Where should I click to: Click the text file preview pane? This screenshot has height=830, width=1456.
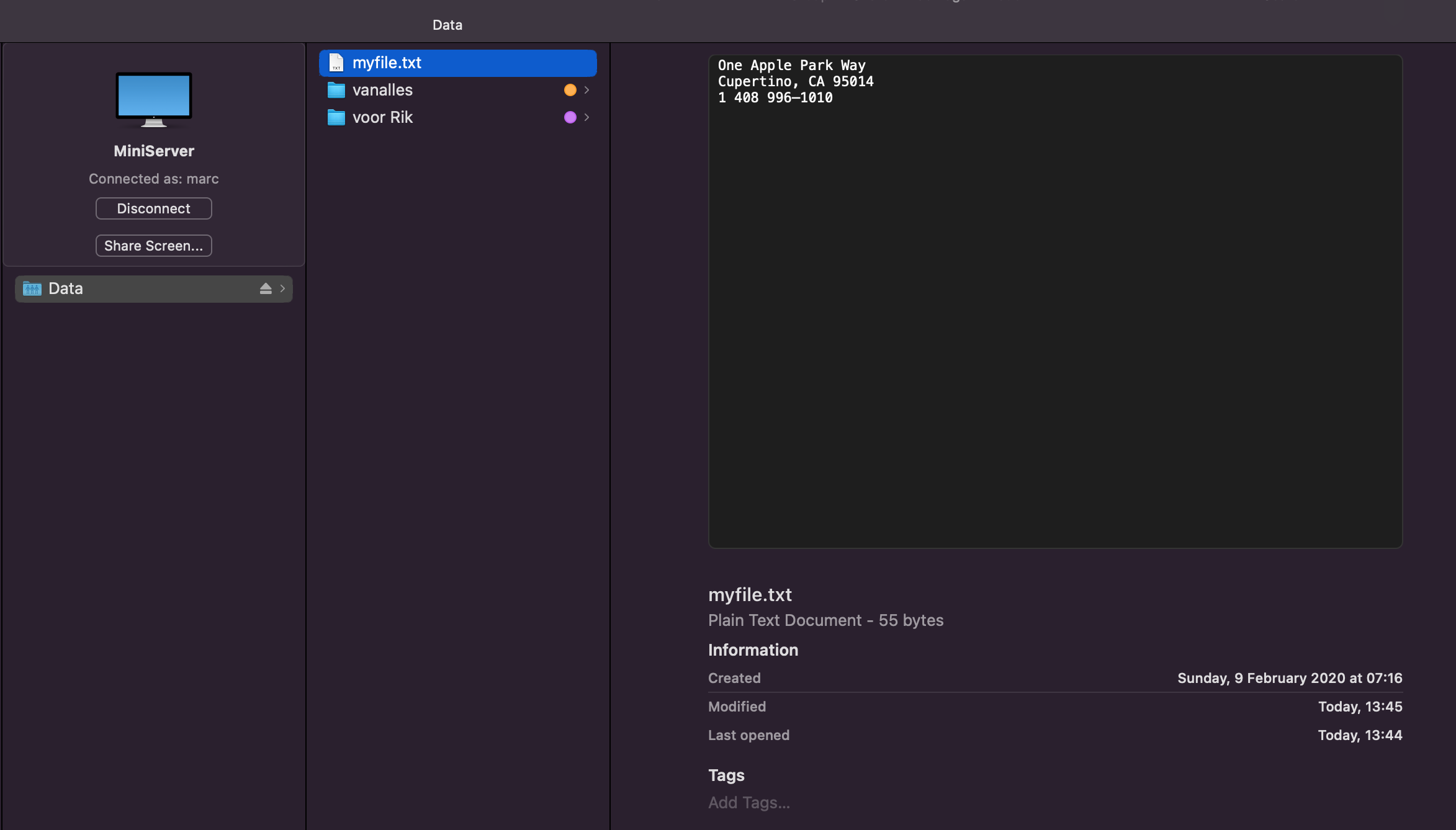pyautogui.click(x=1055, y=301)
